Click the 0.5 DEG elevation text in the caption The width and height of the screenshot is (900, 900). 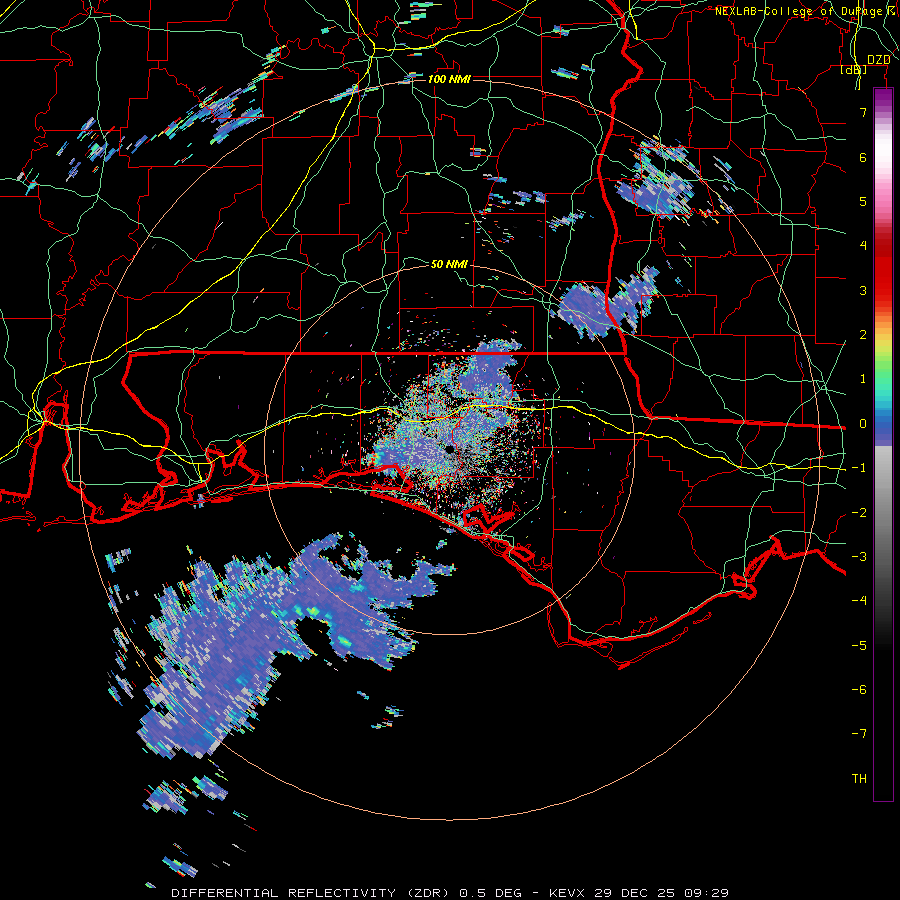(x=490, y=893)
